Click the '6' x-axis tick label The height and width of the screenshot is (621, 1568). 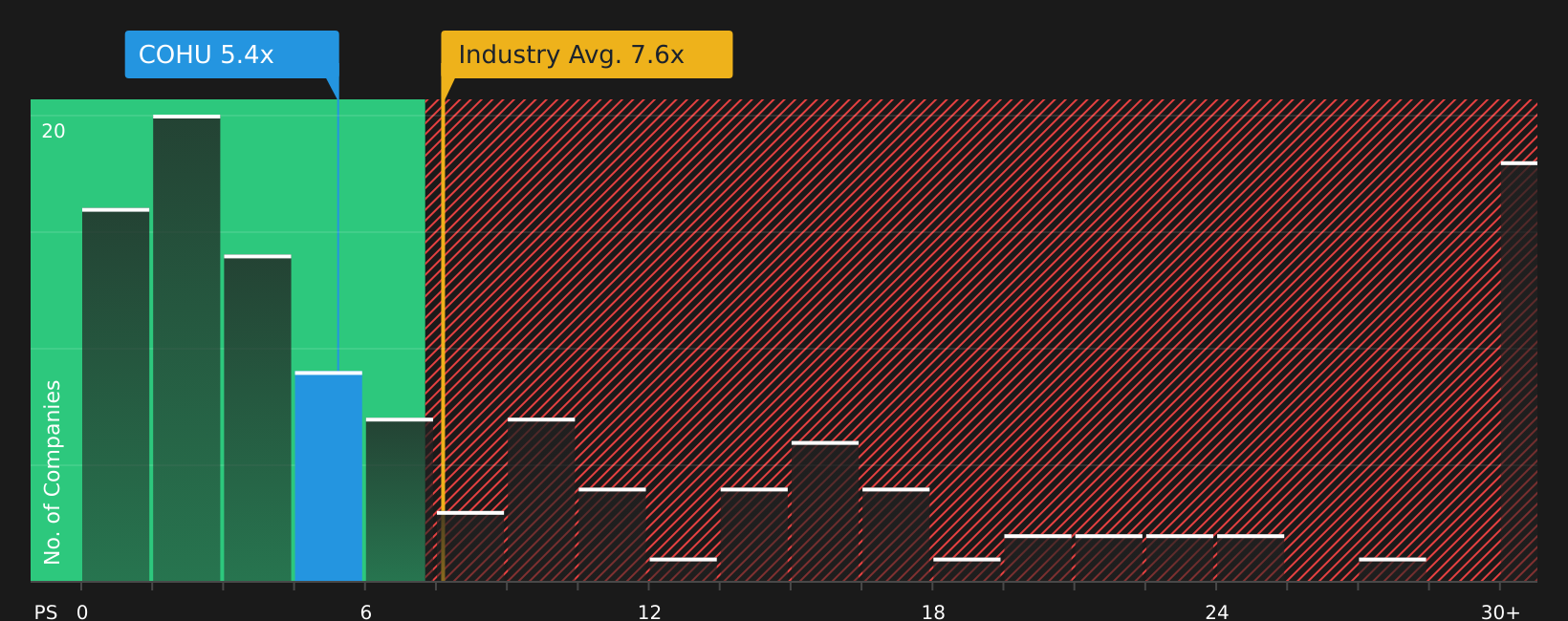366,612
